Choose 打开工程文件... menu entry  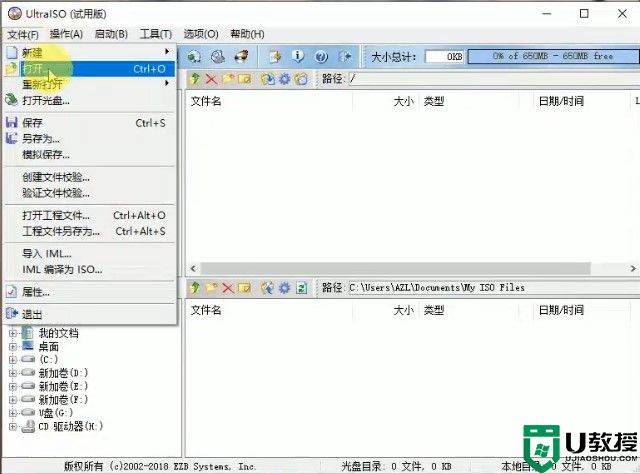coord(90,215)
